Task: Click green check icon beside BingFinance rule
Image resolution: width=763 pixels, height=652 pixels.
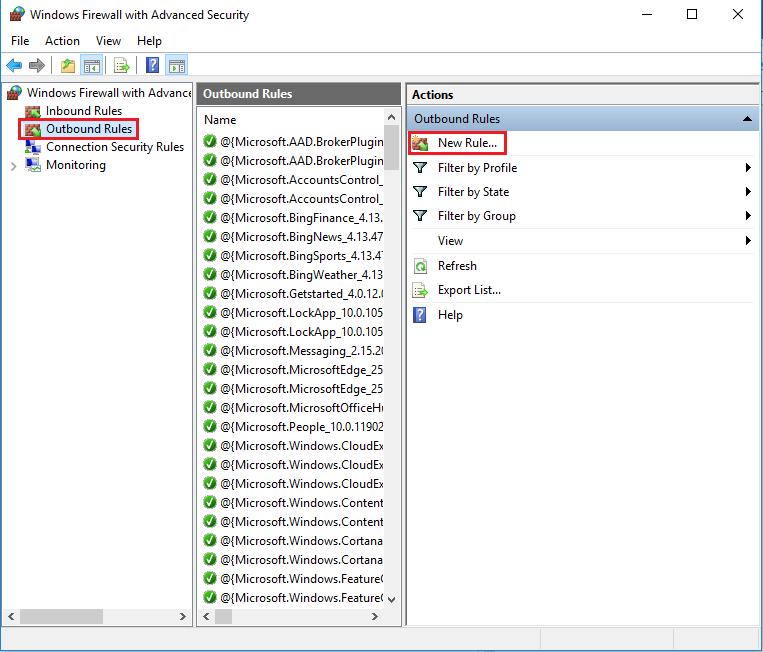Action: coord(210,217)
